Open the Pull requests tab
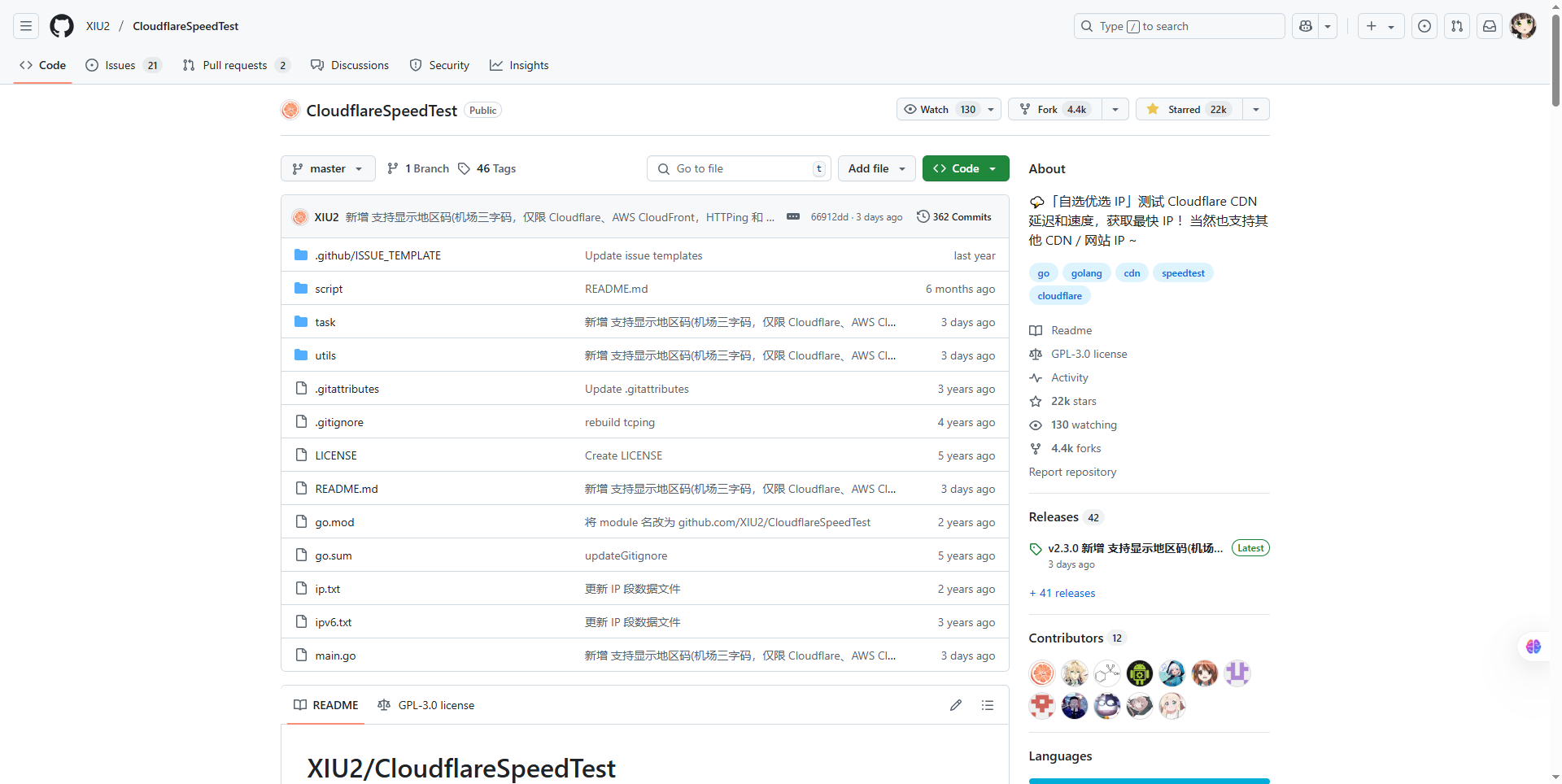 [236, 65]
